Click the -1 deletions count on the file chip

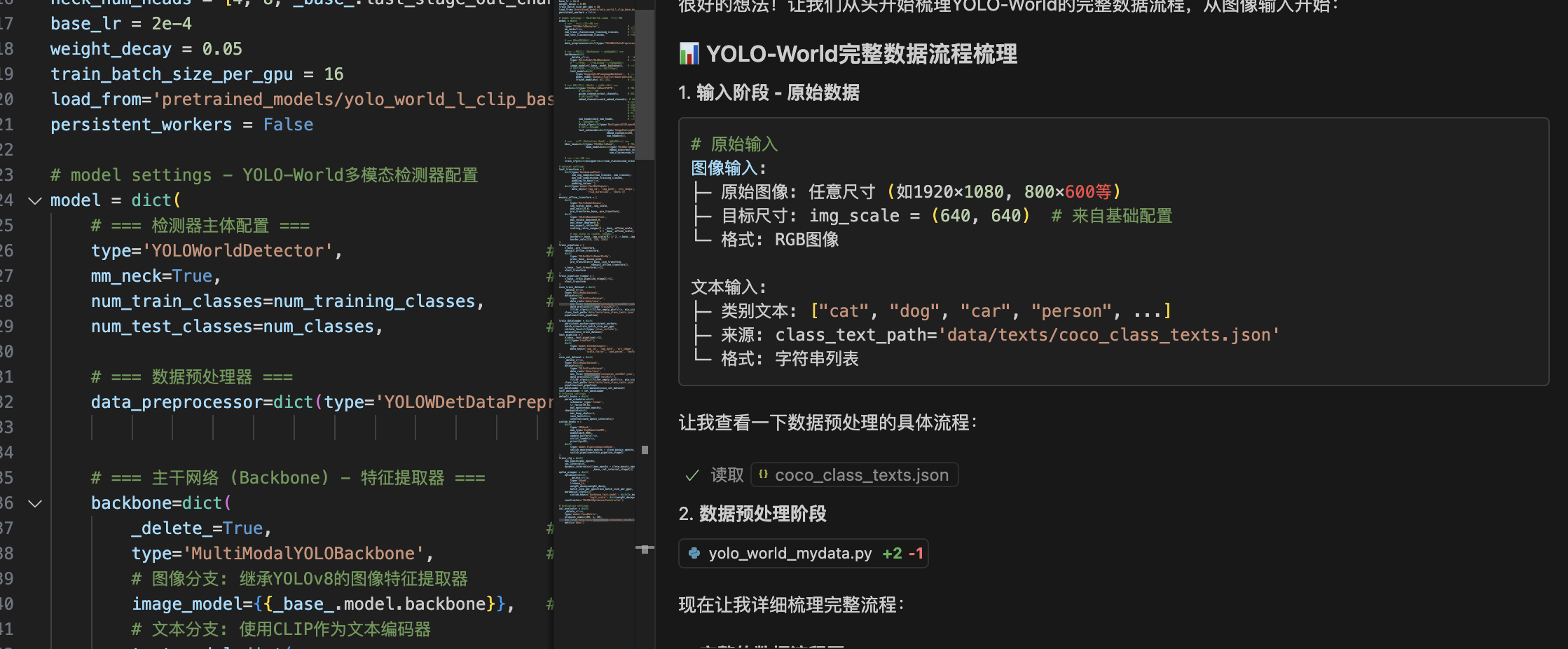coord(915,553)
